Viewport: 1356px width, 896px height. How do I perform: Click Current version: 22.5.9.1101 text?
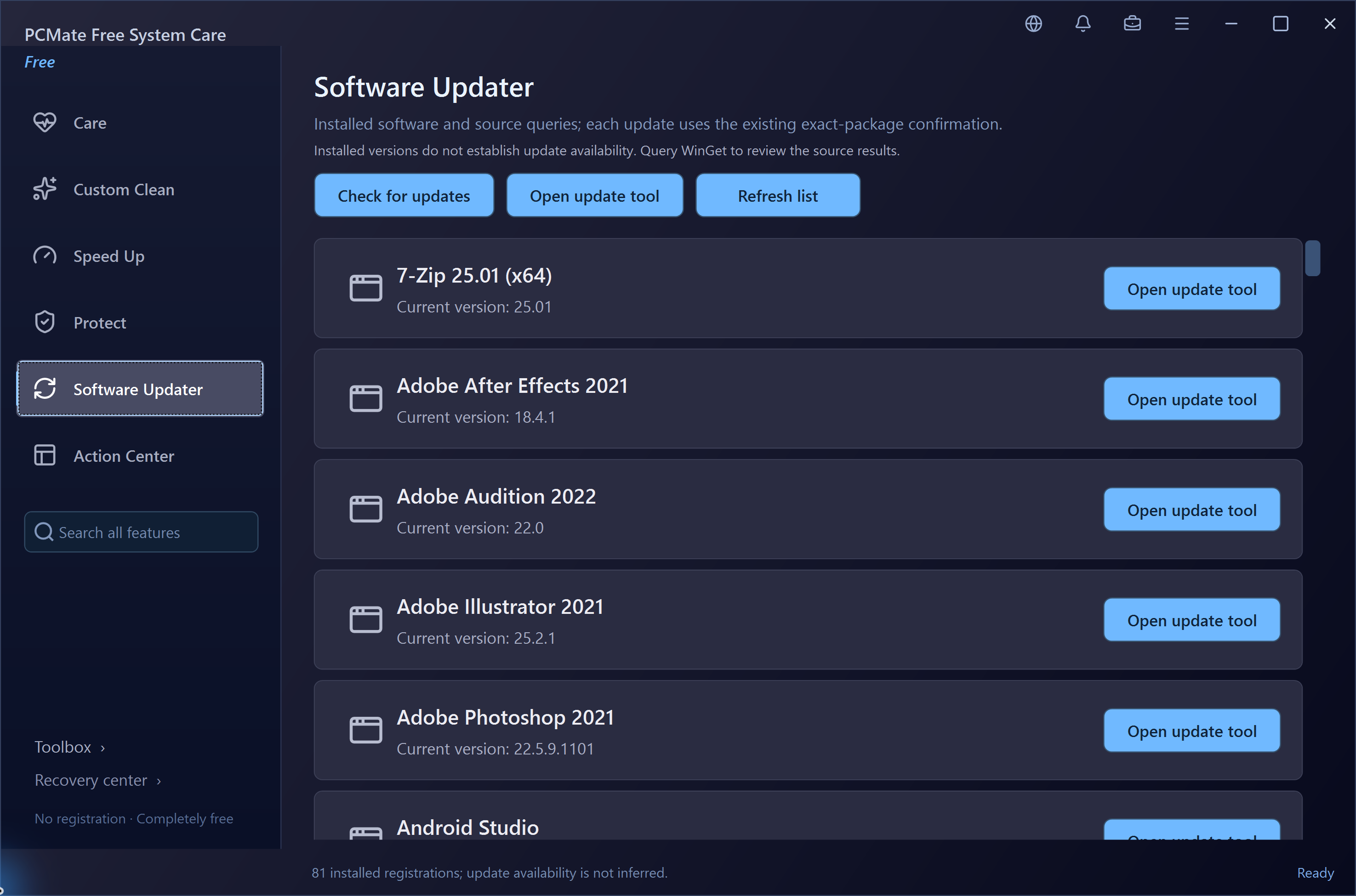(x=495, y=749)
